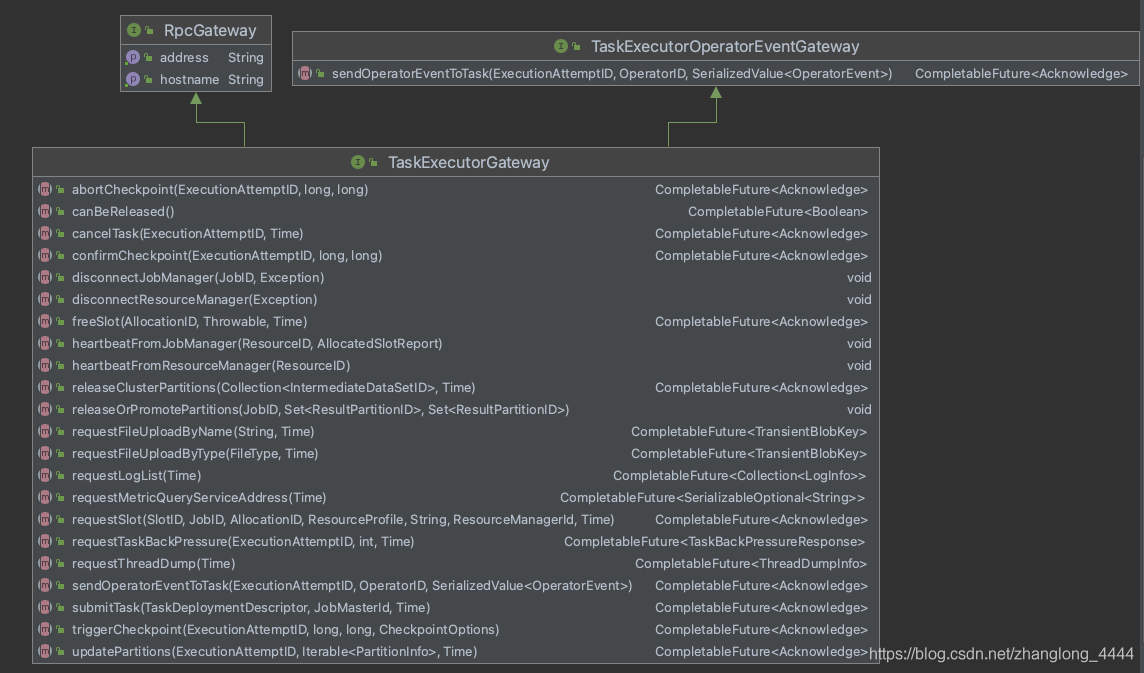
Task: Select requestSlot method signature text
Action: 343,520
